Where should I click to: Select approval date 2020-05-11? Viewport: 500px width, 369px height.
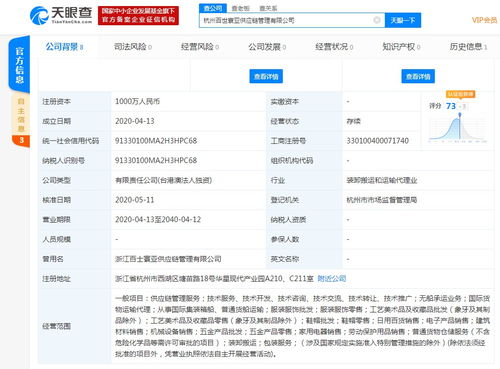tap(135, 200)
